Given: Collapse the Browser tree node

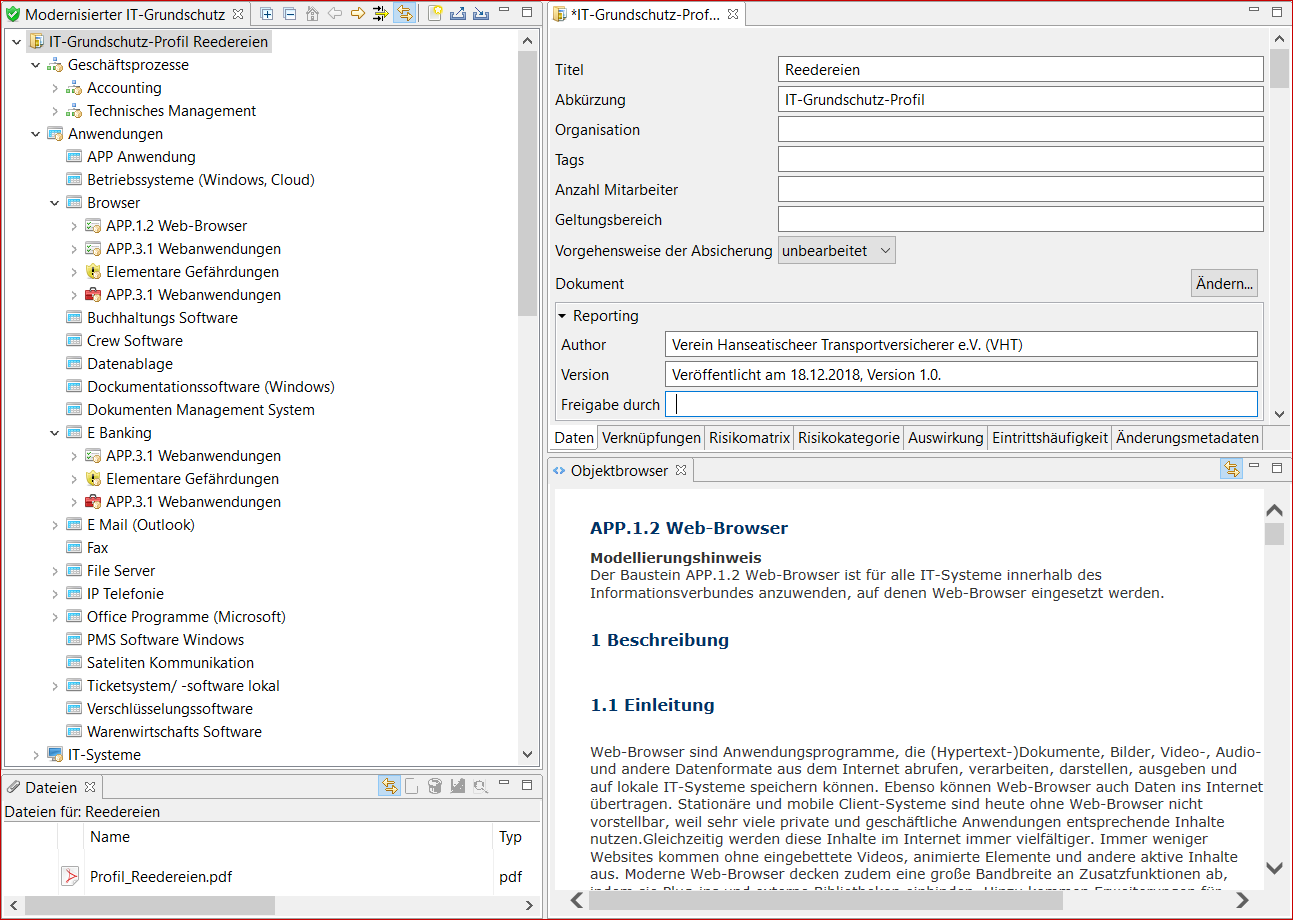Looking at the screenshot, I should 55,203.
